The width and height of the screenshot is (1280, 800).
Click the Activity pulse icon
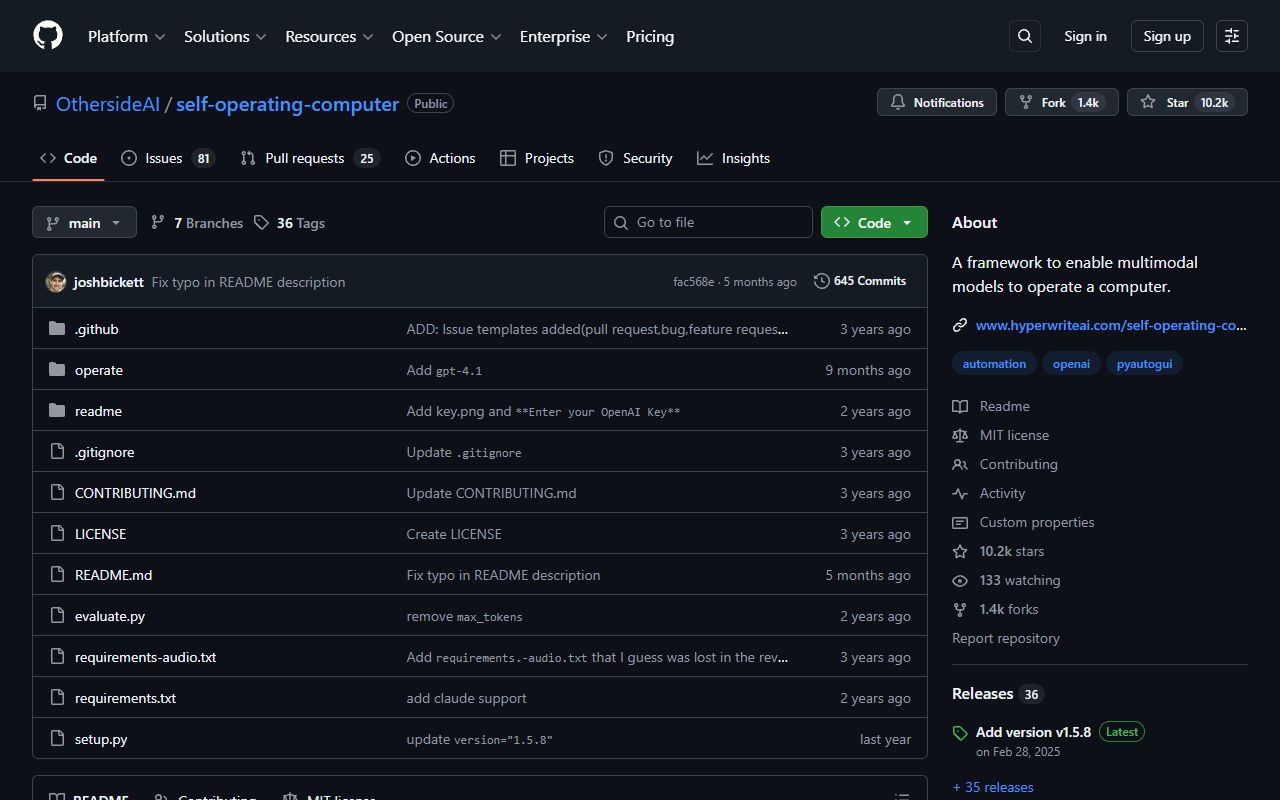[x=960, y=492]
